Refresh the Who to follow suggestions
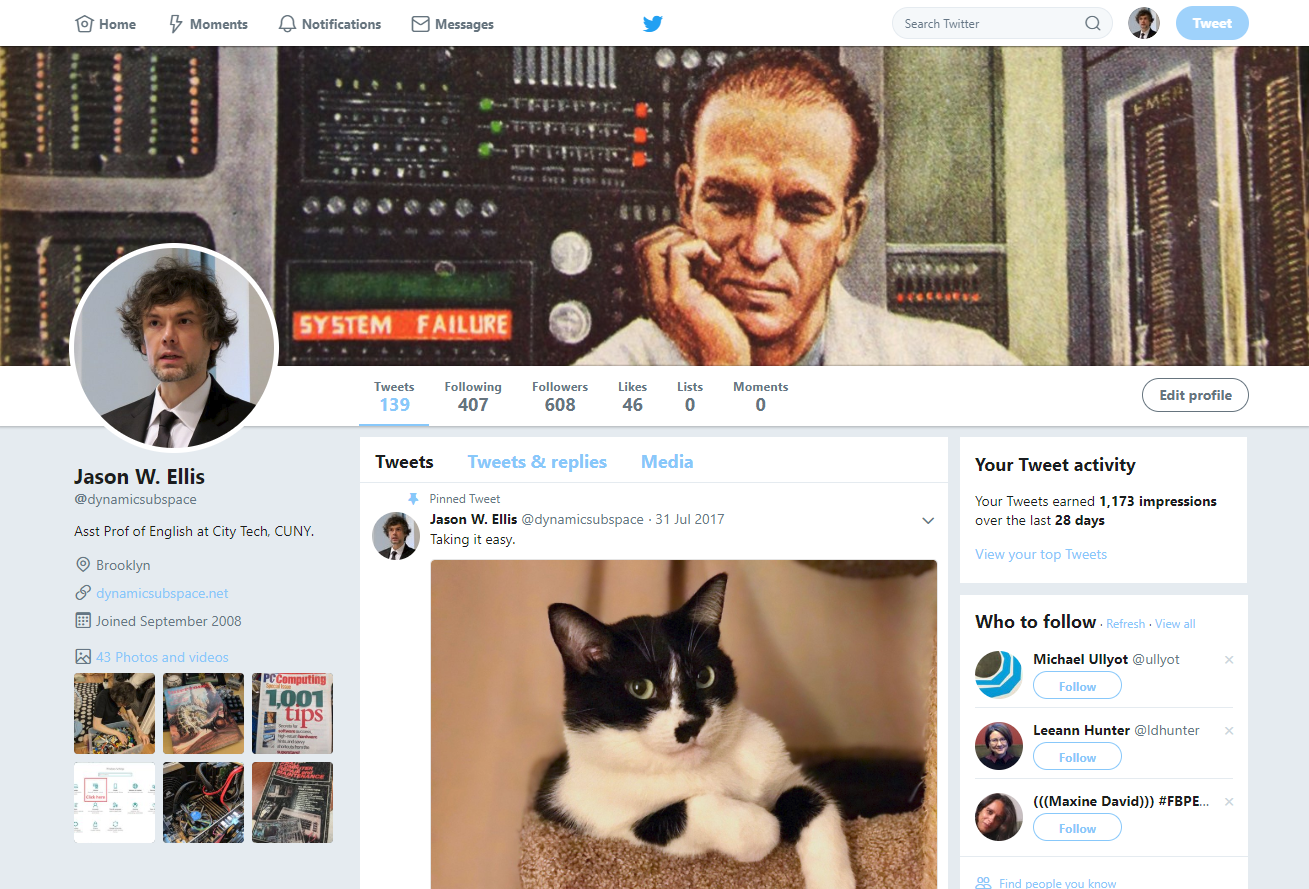This screenshot has height=889, width=1309. tap(1125, 623)
